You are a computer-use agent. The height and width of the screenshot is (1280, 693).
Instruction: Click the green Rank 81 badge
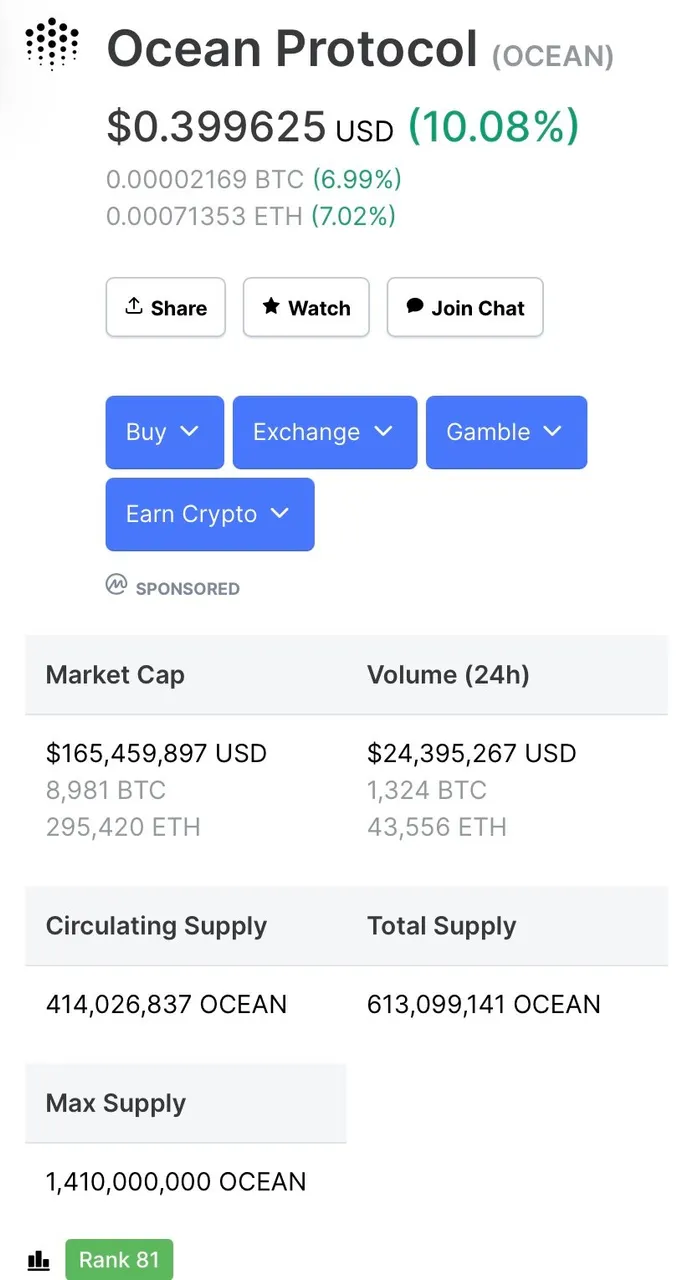click(119, 1260)
